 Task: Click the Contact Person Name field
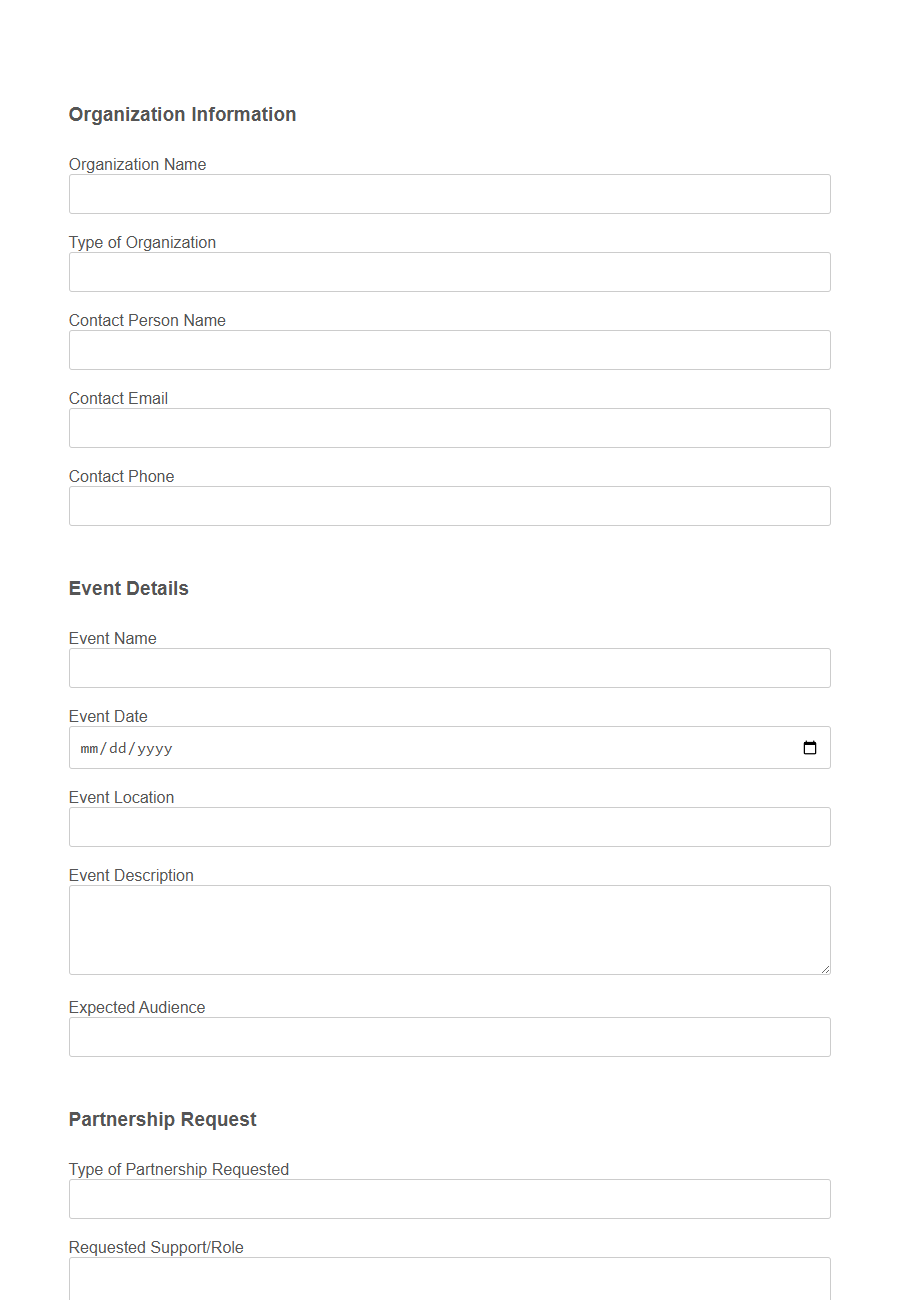[449, 350]
